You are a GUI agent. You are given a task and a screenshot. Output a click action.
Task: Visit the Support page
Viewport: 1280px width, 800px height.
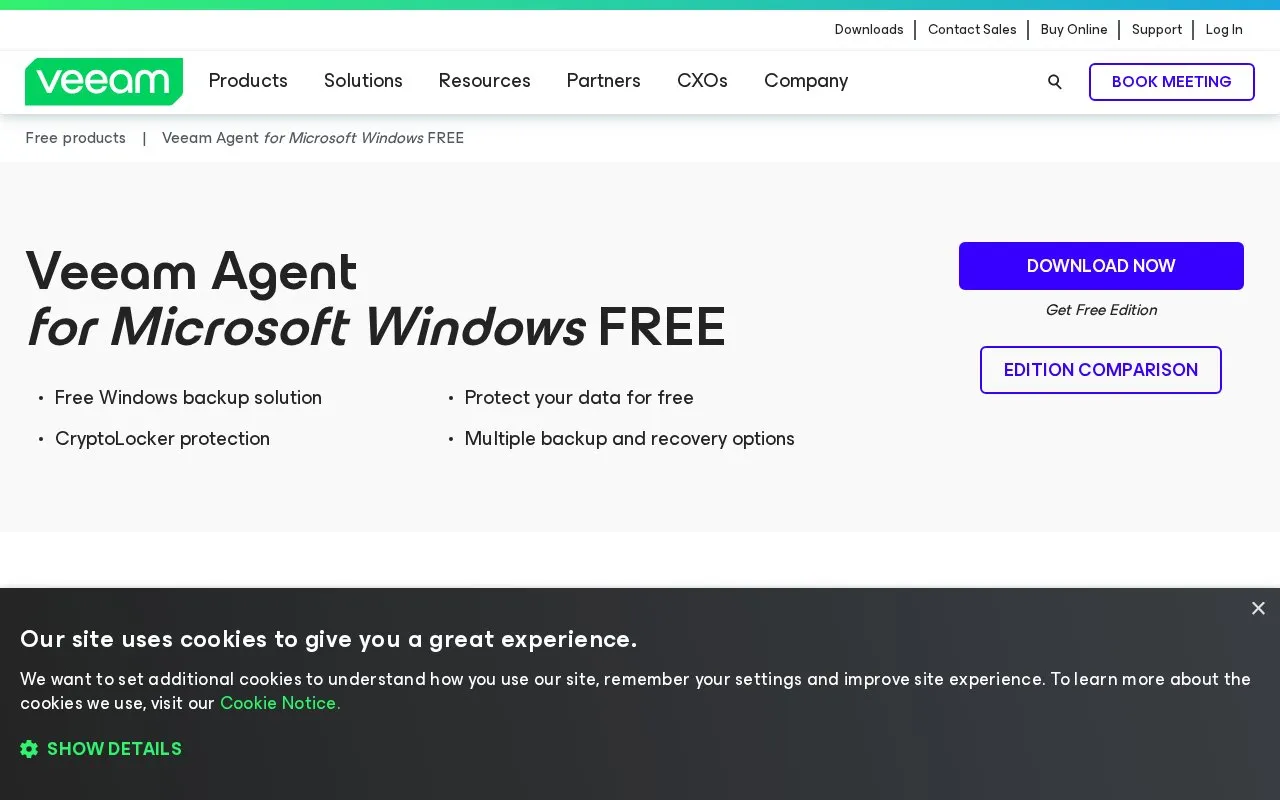(1157, 30)
